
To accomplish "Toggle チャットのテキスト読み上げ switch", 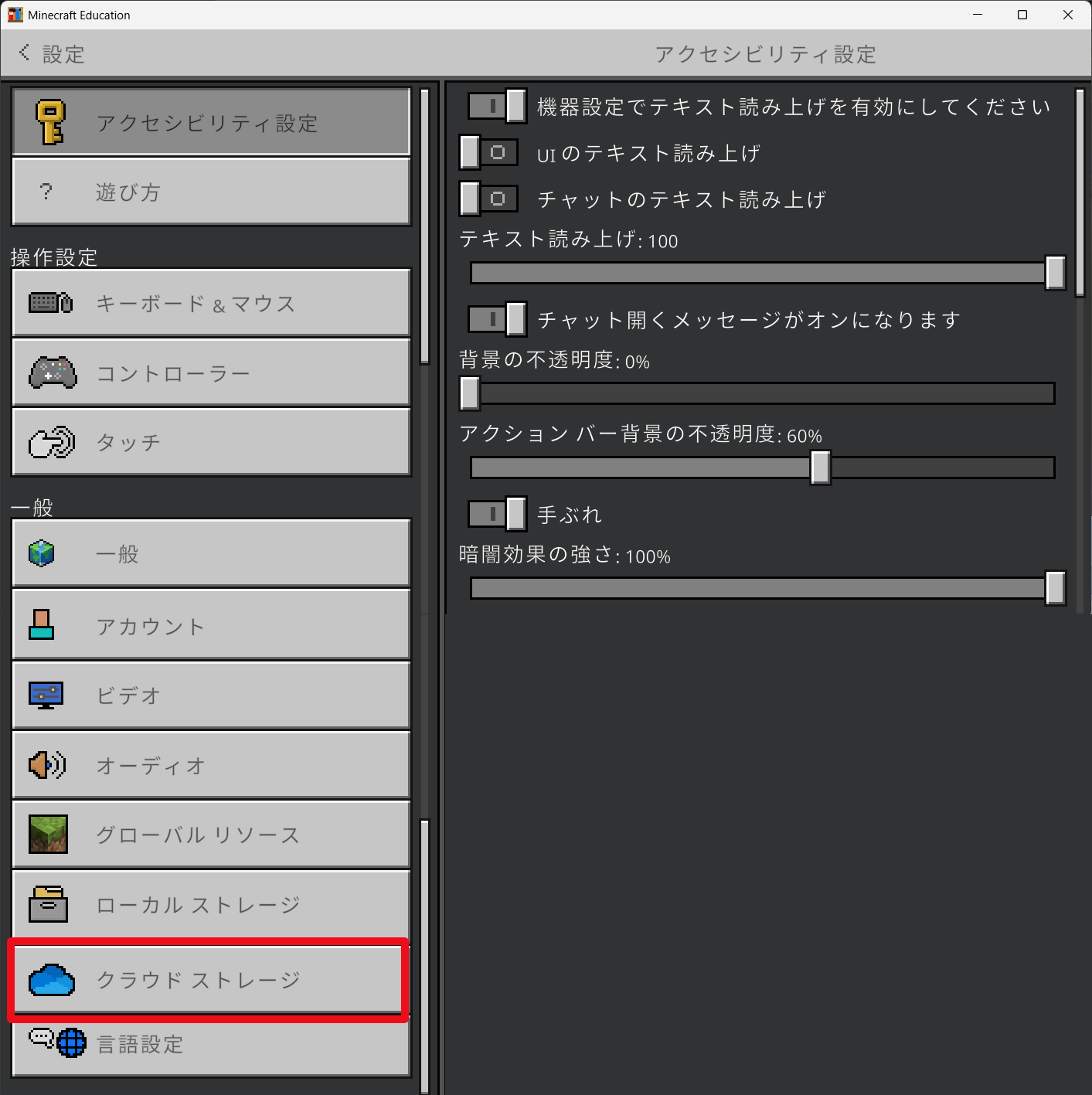I will coord(488,199).
